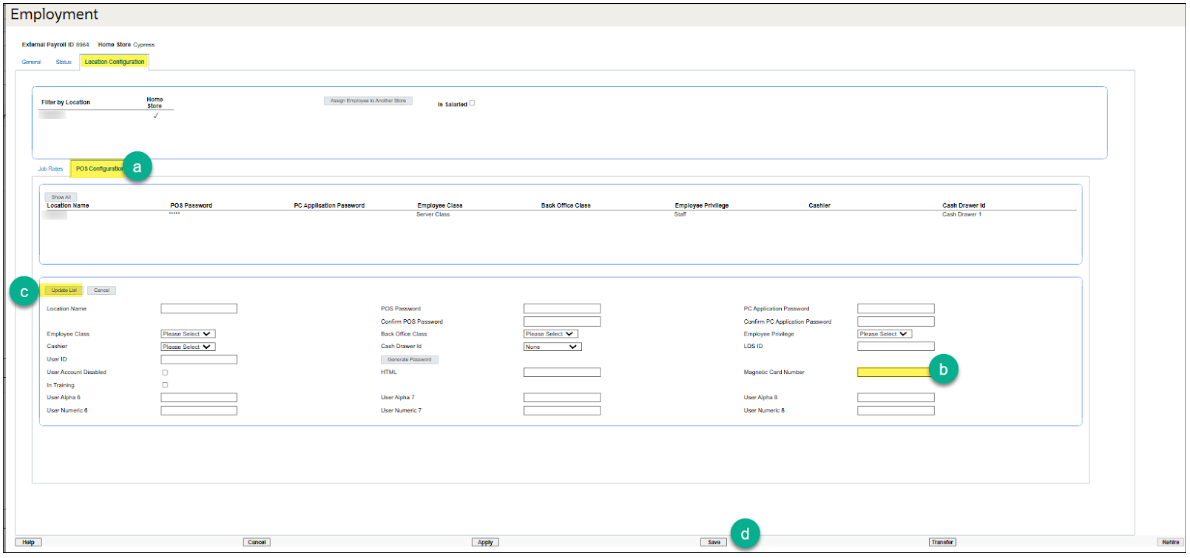Click the Show All button
The width and height of the screenshot is (1190, 558).
pyautogui.click(x=61, y=197)
